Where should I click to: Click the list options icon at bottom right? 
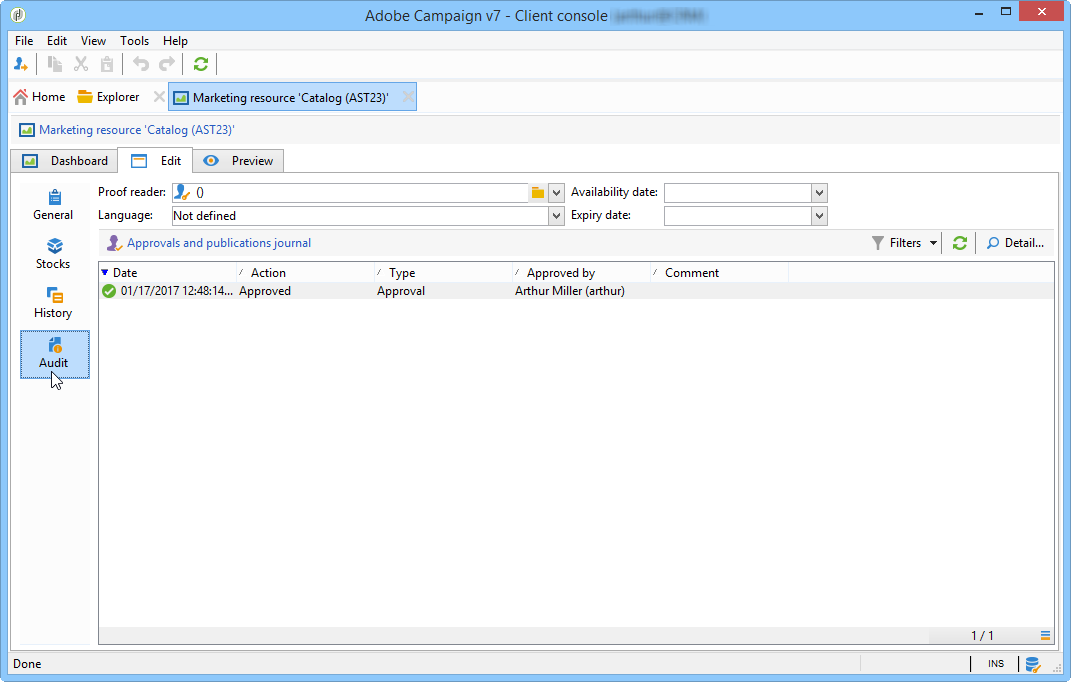[1045, 636]
